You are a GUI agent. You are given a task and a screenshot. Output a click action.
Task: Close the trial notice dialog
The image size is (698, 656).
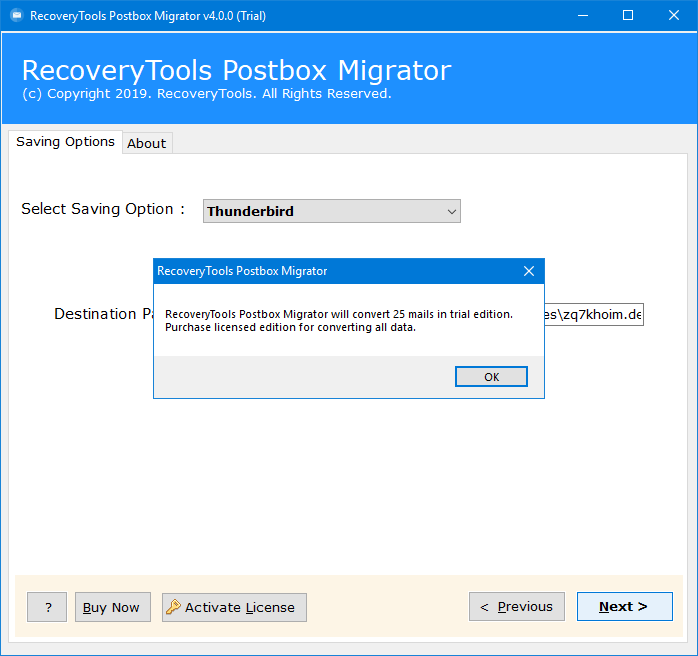(x=529, y=271)
